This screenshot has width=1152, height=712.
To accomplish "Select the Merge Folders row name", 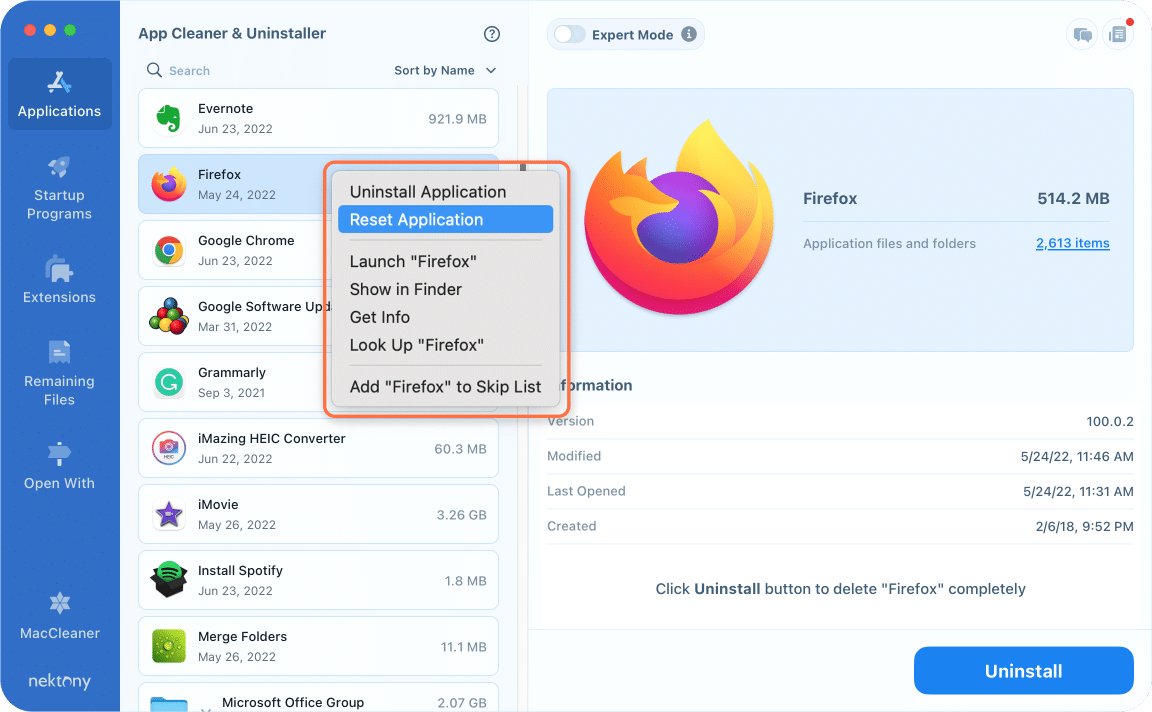I will point(242,636).
